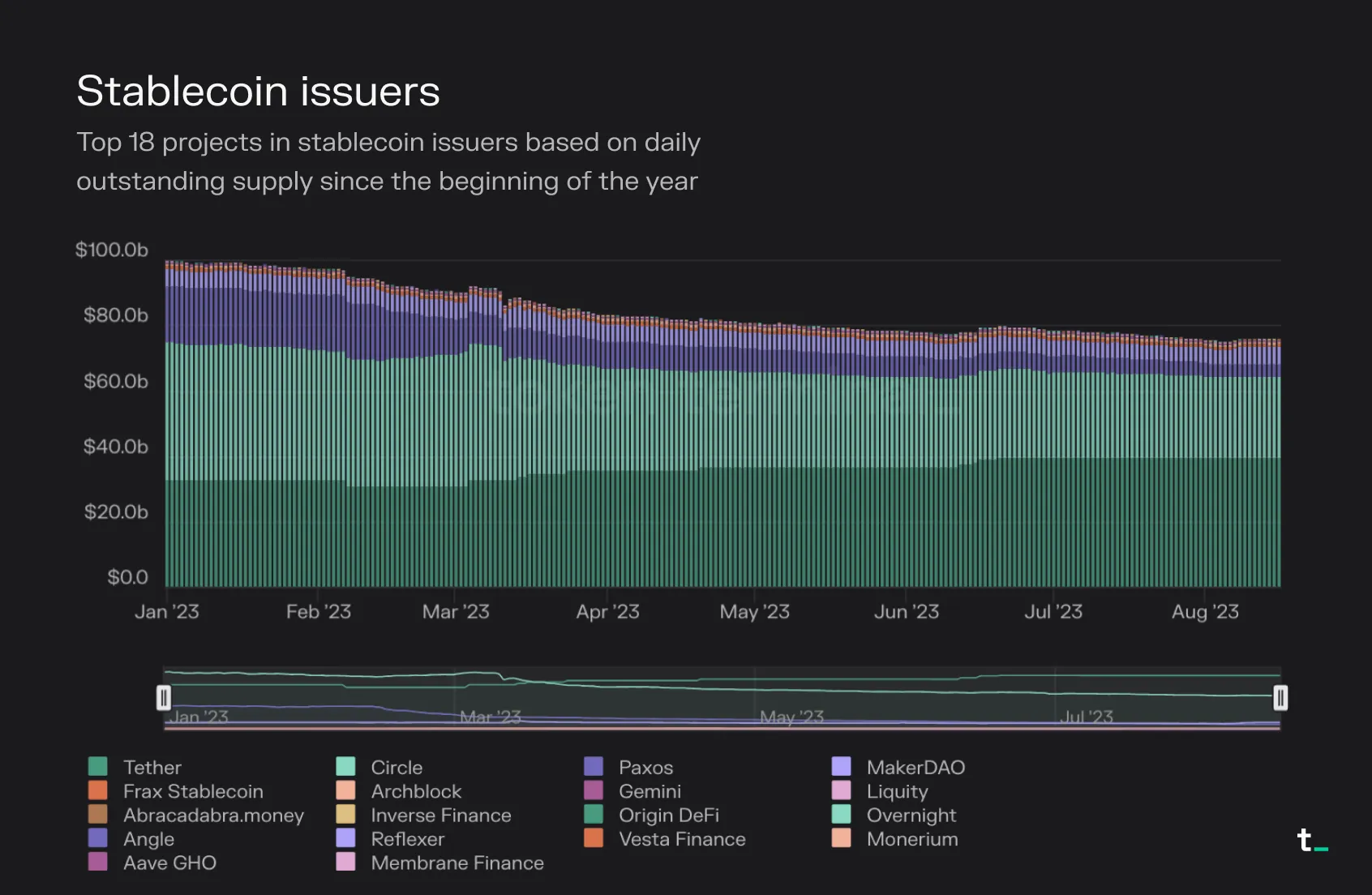The width and height of the screenshot is (1372, 895).
Task: Click the Apr '23 x-axis label
Action: [608, 612]
